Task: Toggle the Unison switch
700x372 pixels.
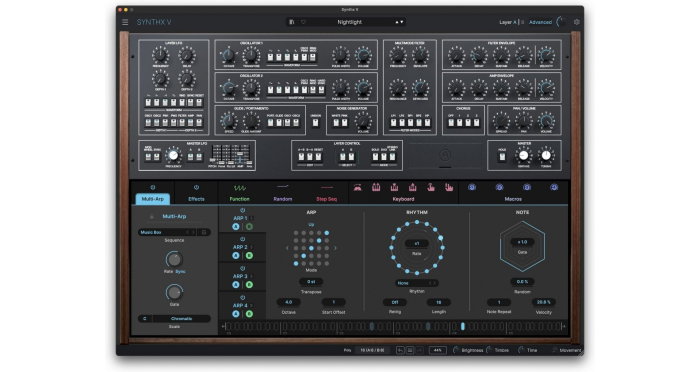Action: coord(316,122)
